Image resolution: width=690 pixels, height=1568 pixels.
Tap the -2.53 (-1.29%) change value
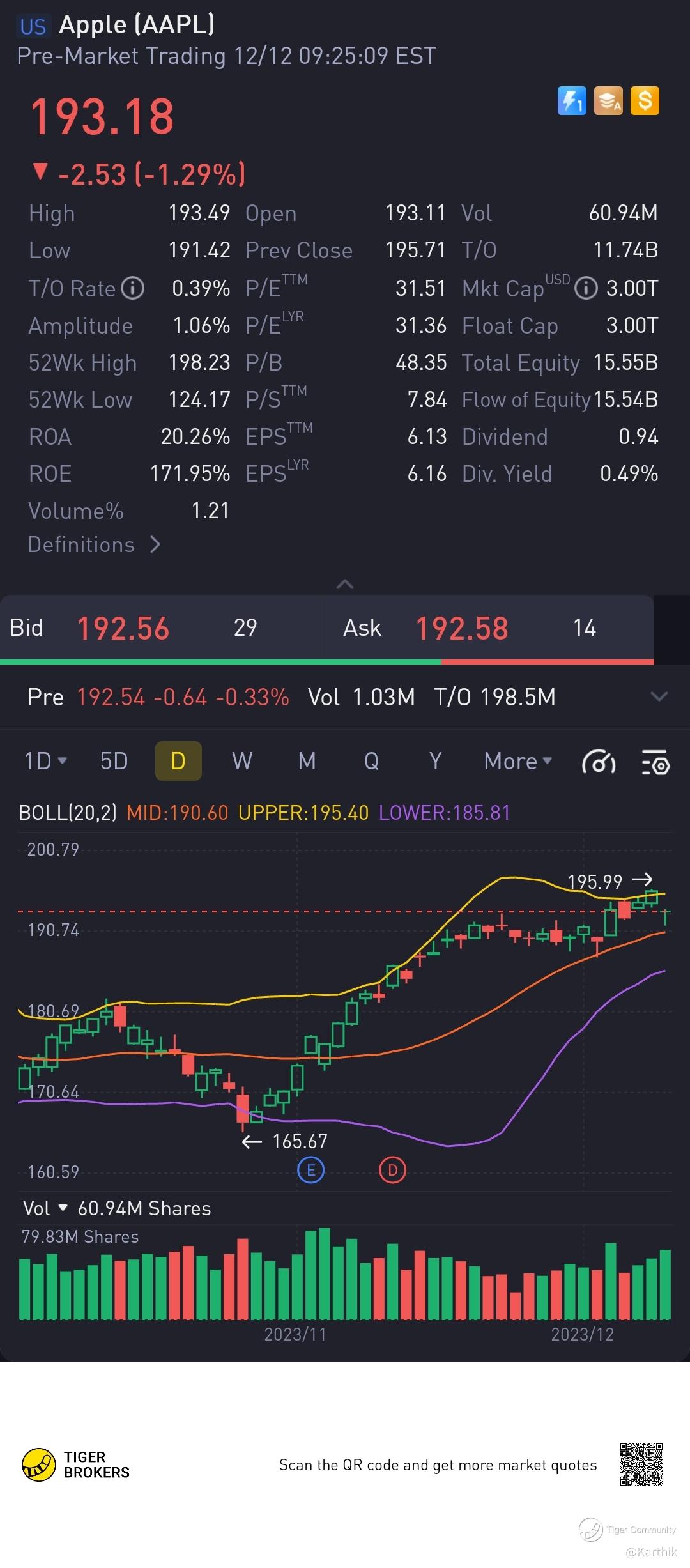(x=152, y=174)
